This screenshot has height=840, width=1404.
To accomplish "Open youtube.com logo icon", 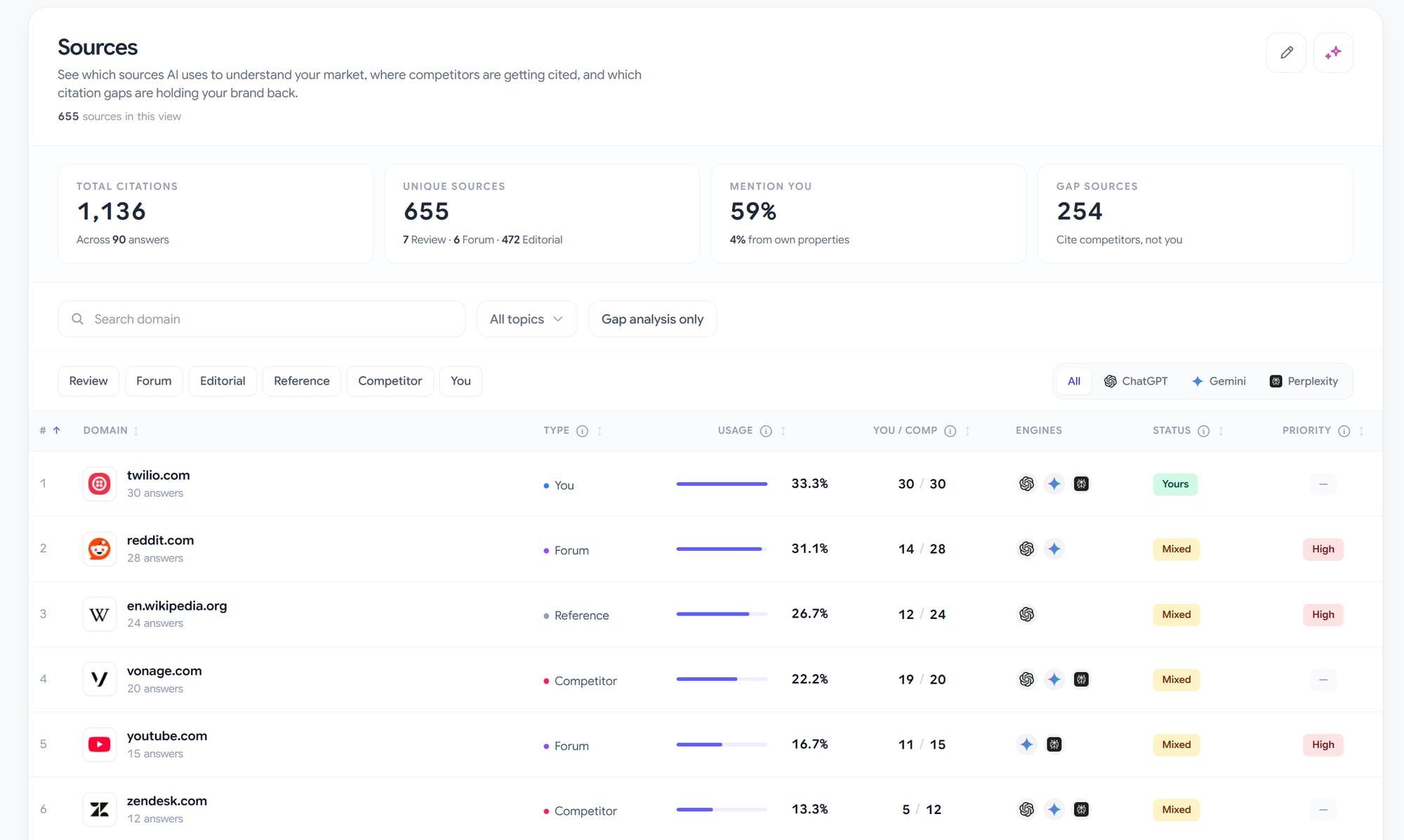I will click(x=100, y=745).
